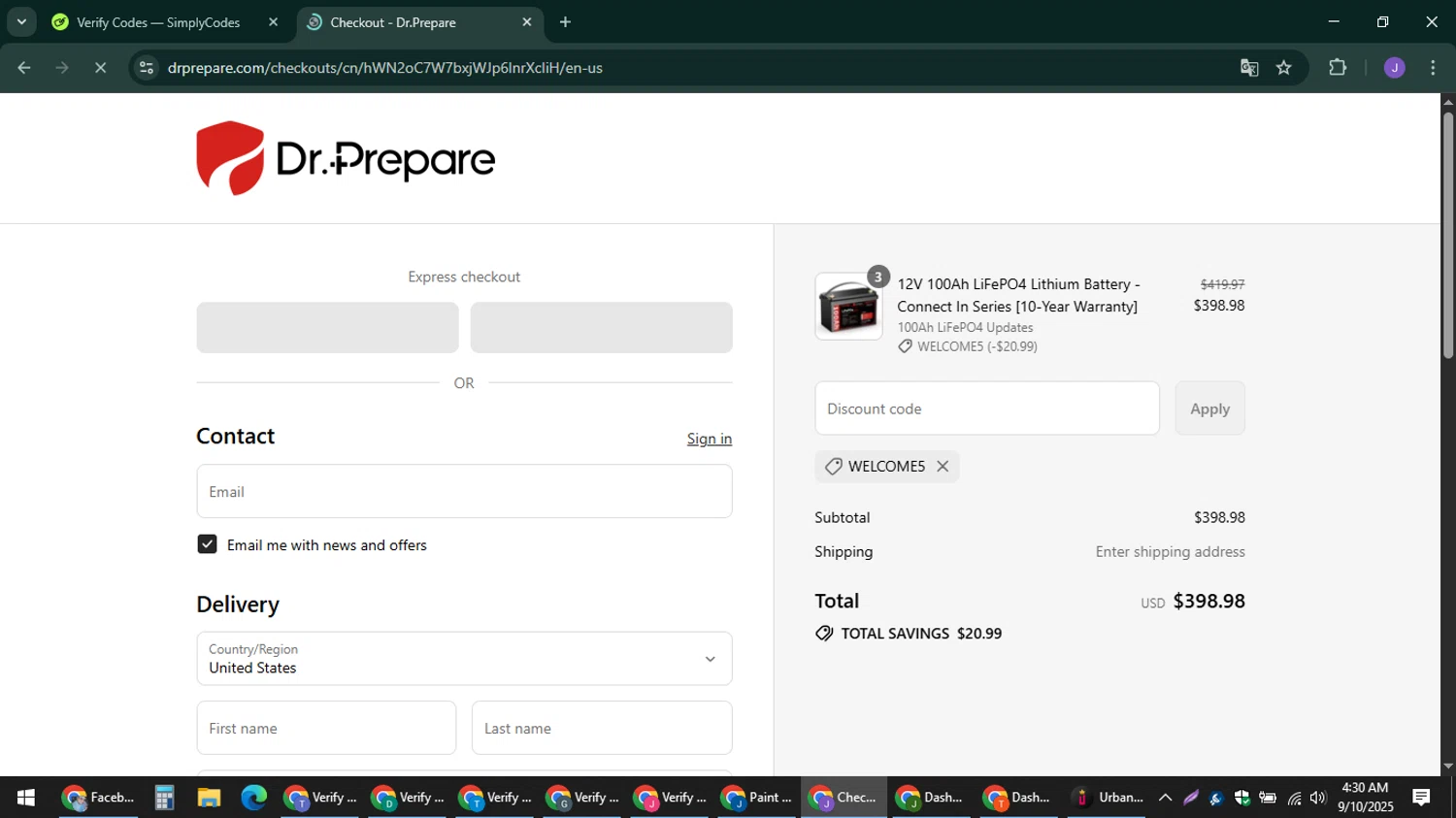Open Windows Security tray icon

click(1241, 798)
